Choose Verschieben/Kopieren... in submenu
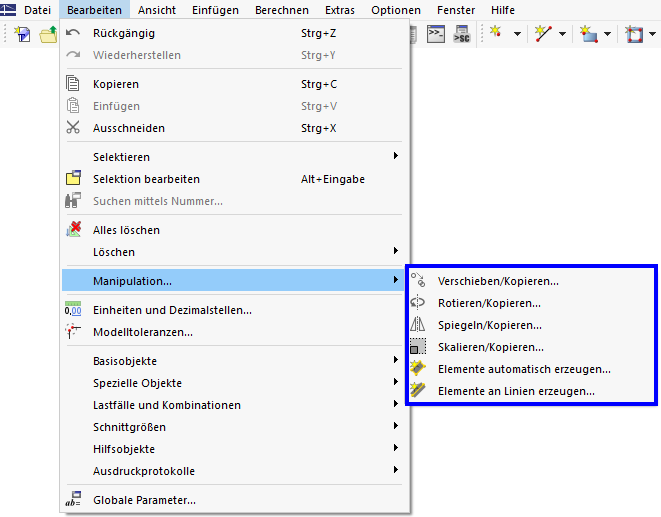Screen dimensions: 661x517 pos(531,281)
